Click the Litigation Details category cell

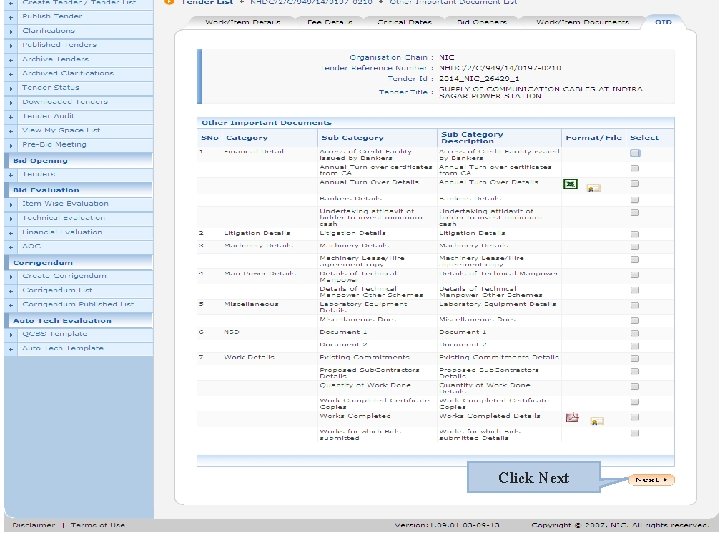pos(257,233)
